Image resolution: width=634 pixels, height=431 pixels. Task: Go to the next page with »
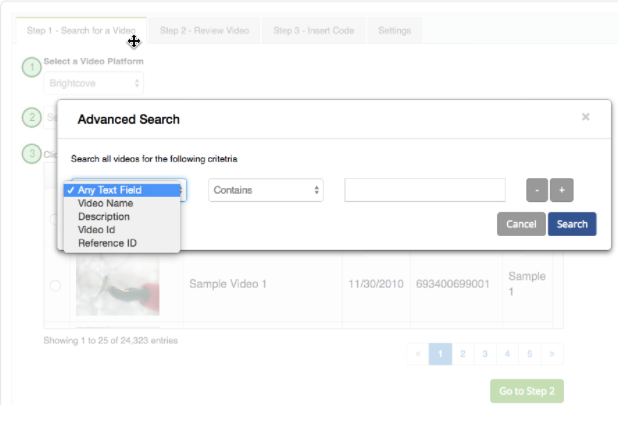tap(552, 354)
